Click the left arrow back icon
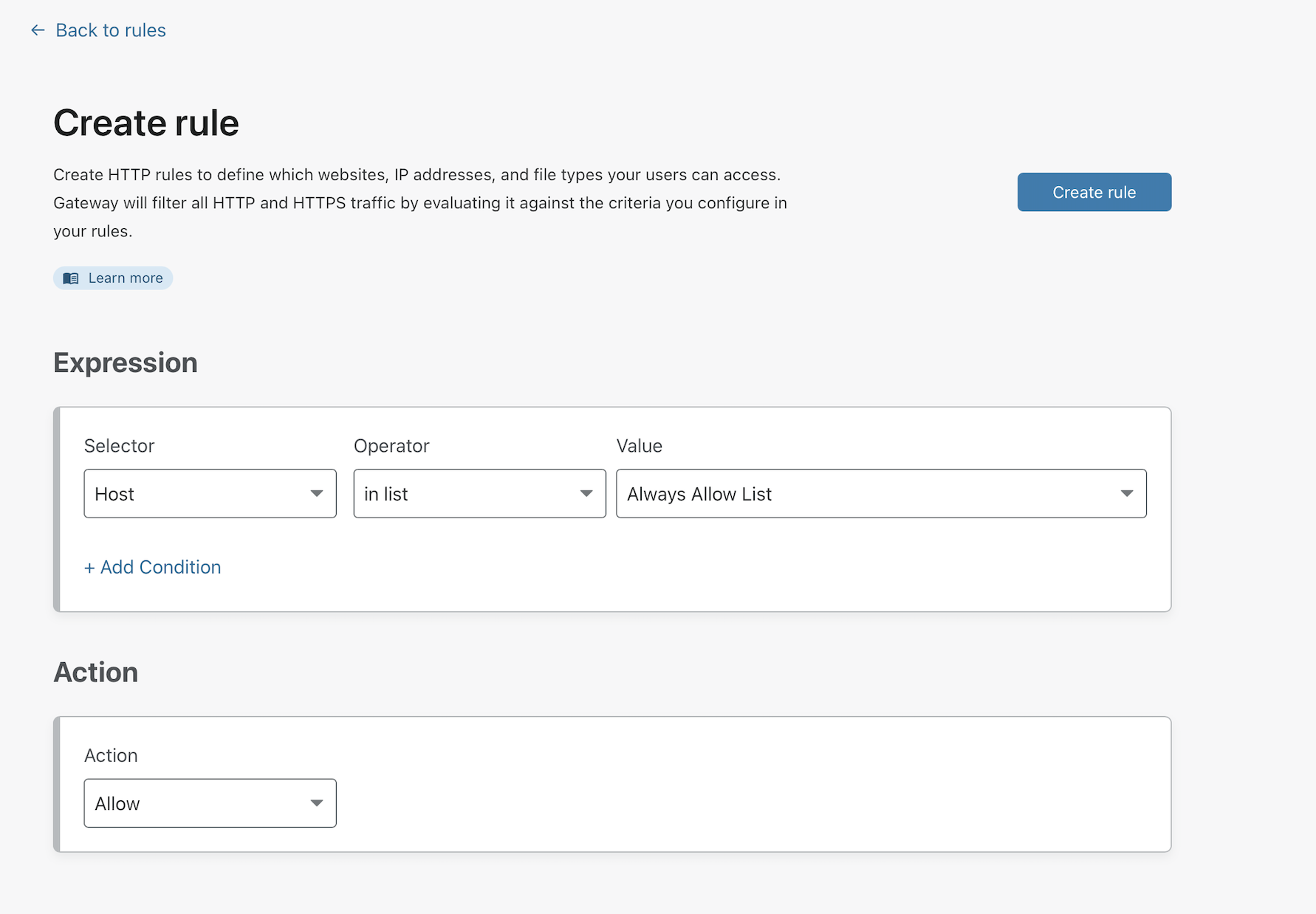The image size is (1316, 914). [38, 30]
